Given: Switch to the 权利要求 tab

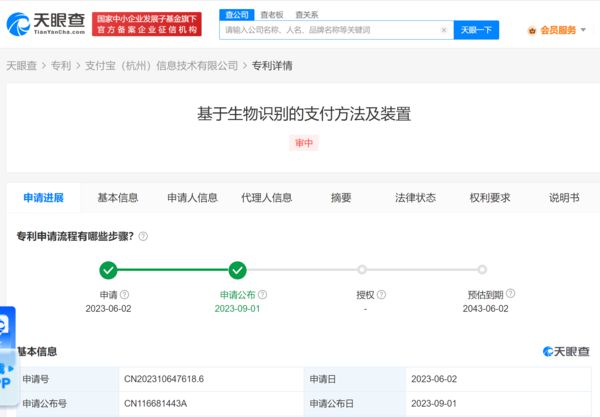Looking at the screenshot, I should [490, 198].
